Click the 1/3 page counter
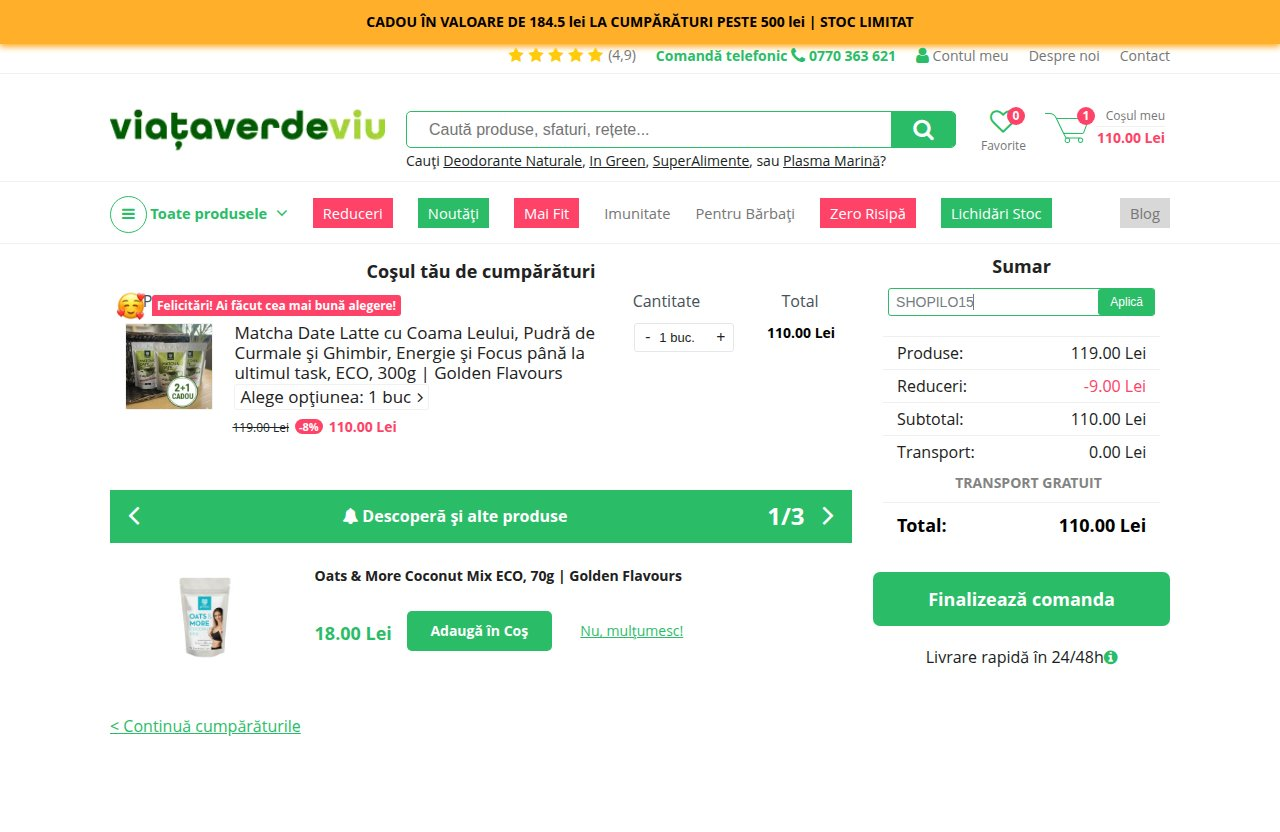 tap(785, 516)
